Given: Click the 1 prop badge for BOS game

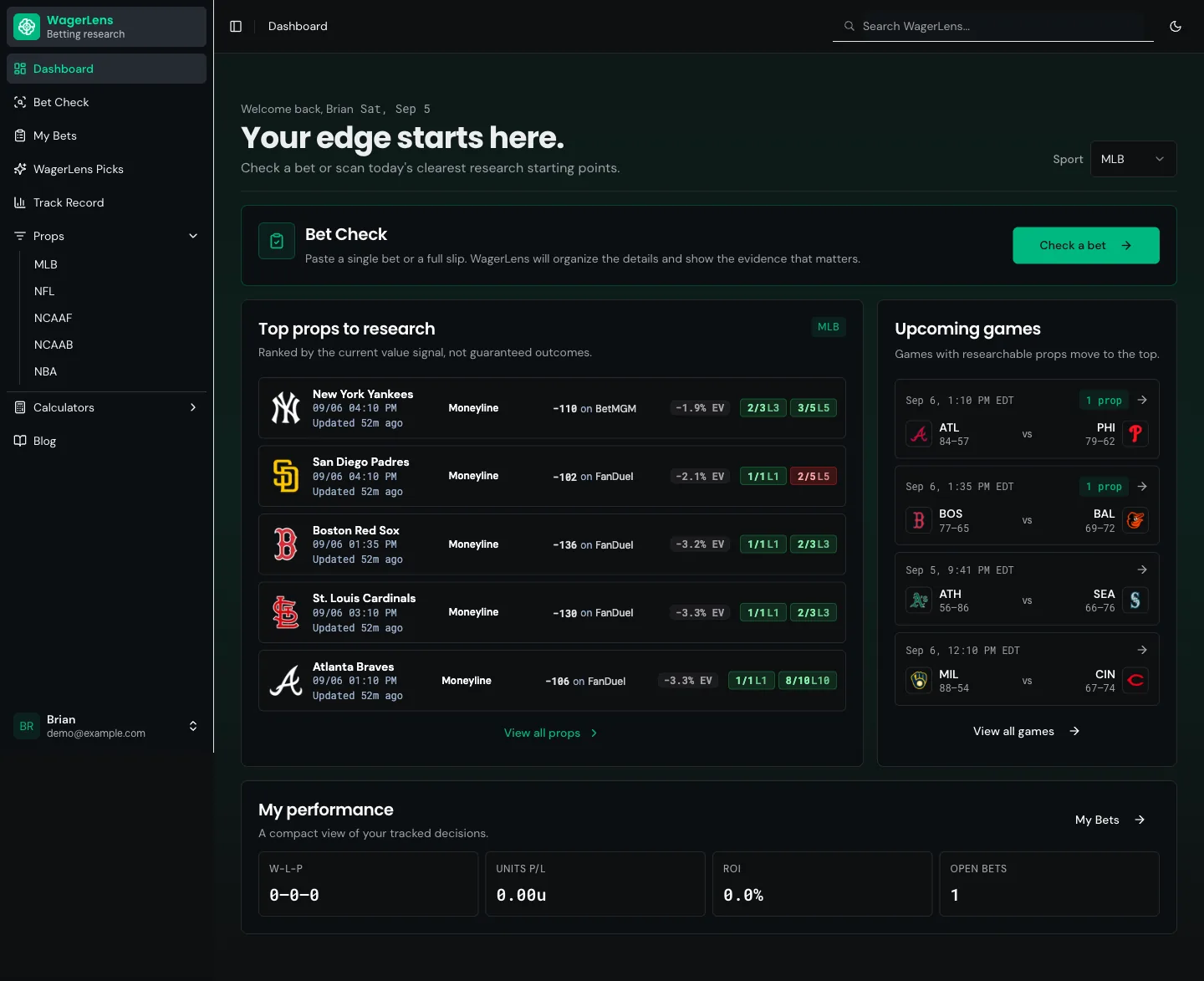Looking at the screenshot, I should tap(1104, 487).
